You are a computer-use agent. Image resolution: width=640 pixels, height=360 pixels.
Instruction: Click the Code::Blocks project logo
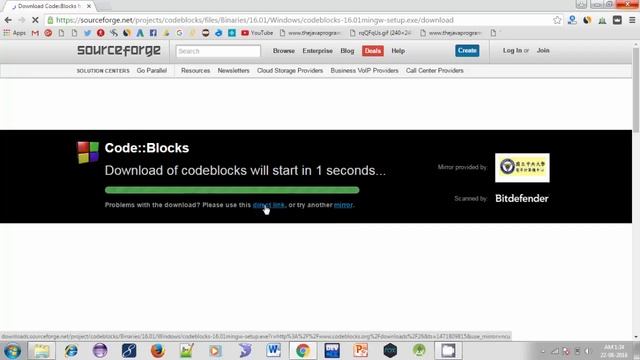click(x=88, y=152)
